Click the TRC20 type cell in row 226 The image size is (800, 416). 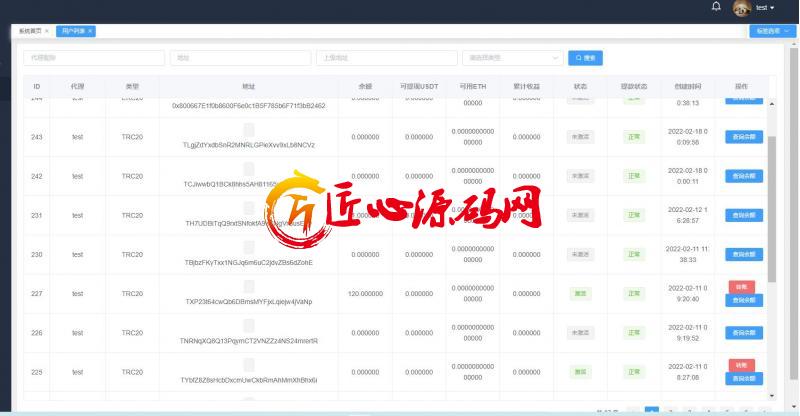[132, 333]
